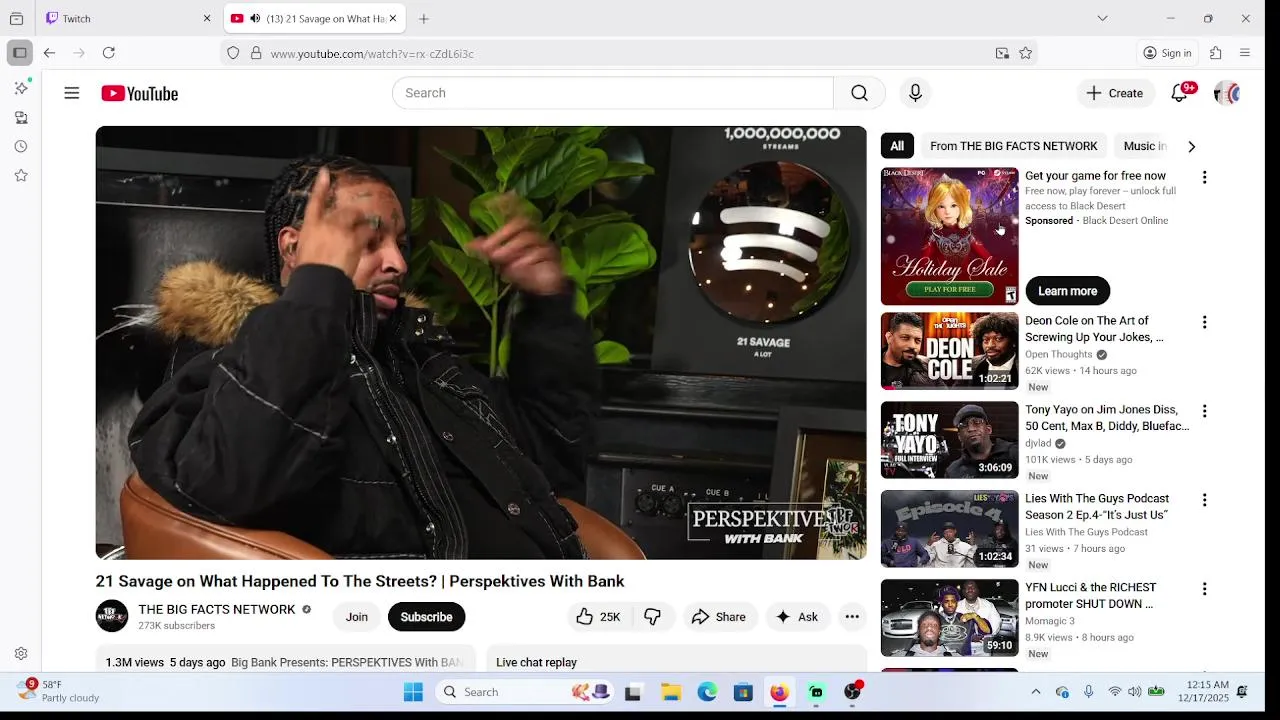Select the All filter chip
This screenshot has width=1280, height=720.
897,146
